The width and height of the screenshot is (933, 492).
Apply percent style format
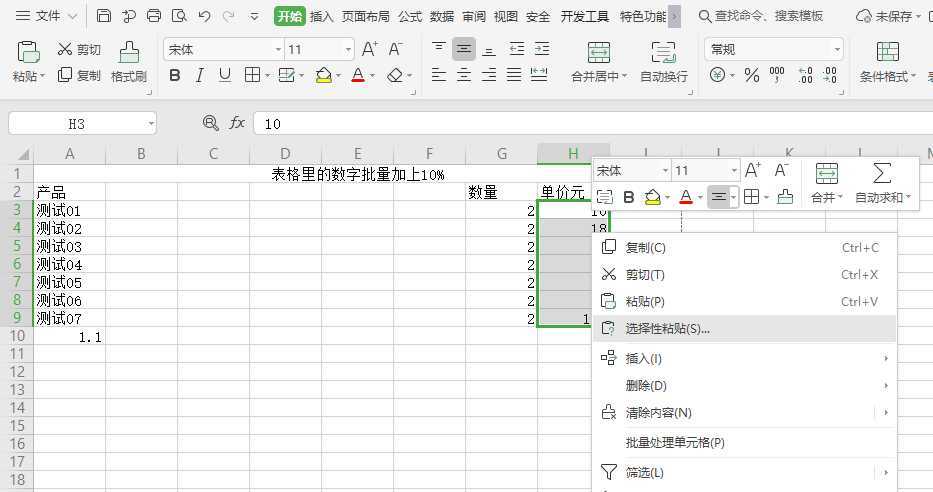tap(752, 76)
